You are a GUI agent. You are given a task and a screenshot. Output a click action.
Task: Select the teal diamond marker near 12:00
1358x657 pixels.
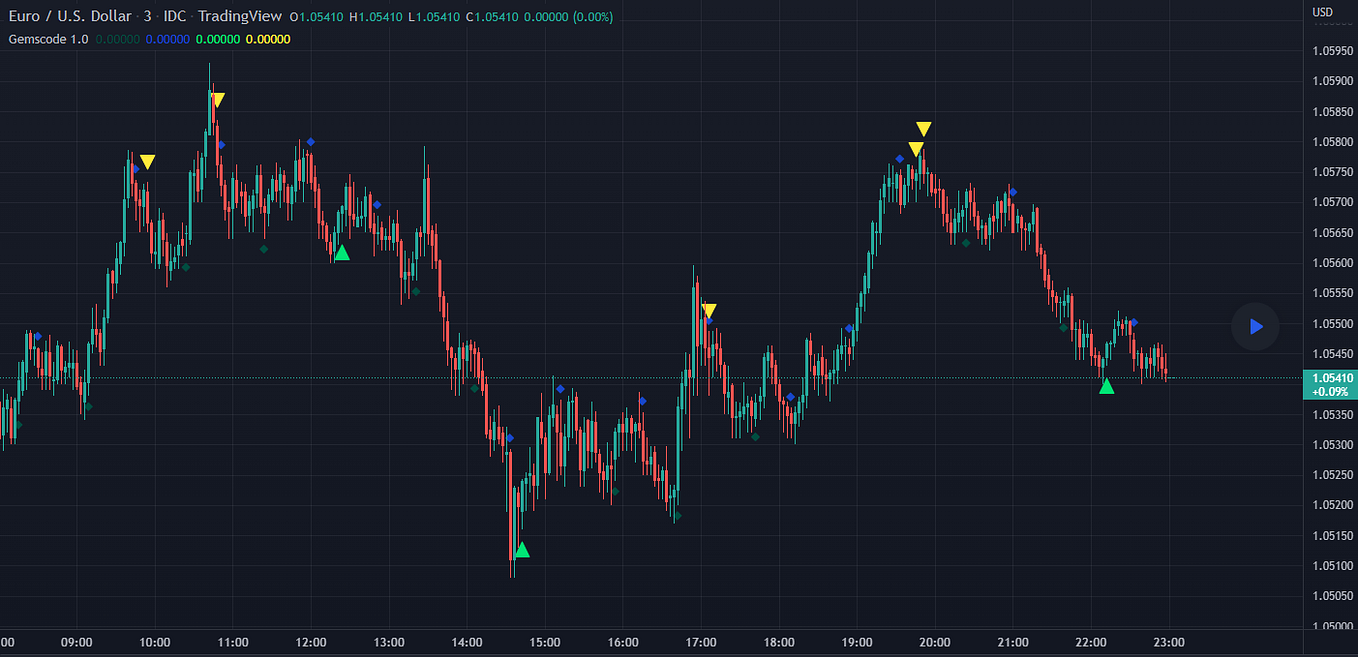click(x=264, y=249)
